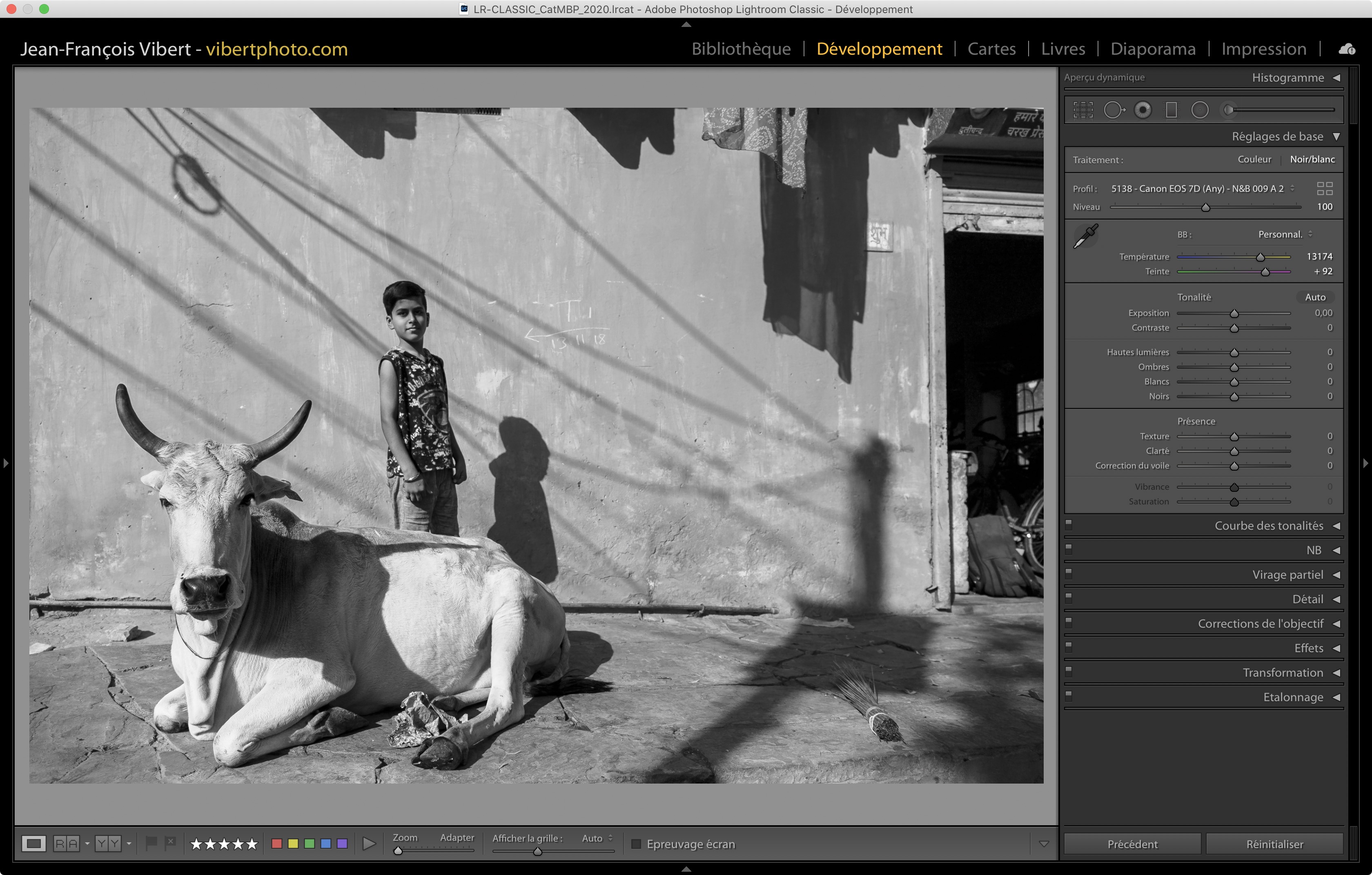
Task: Pick the white balance eyedropper
Action: coord(1085,236)
